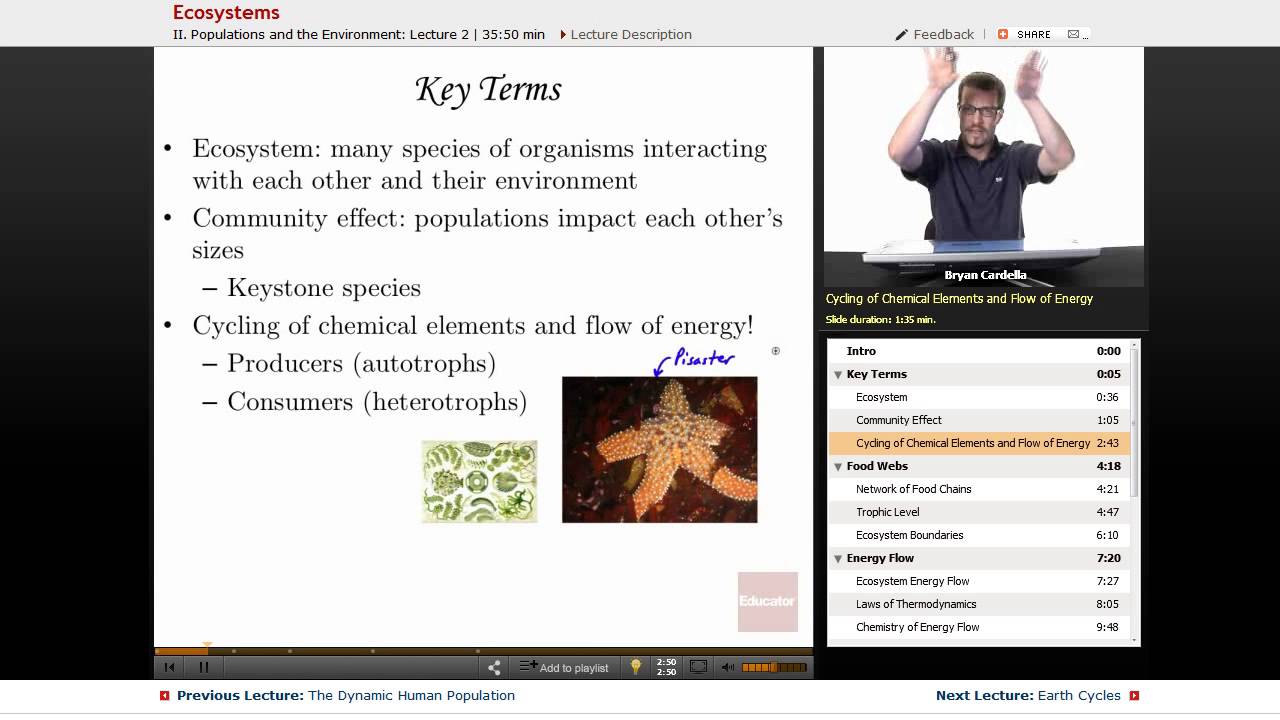Collapse the Food Webs section
Screen dimensions: 1280x720
pyautogui.click(x=838, y=466)
